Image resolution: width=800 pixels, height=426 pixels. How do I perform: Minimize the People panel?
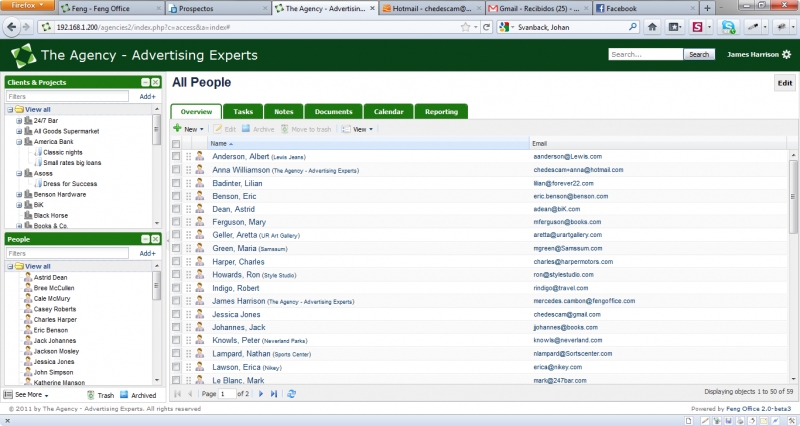click(145, 239)
